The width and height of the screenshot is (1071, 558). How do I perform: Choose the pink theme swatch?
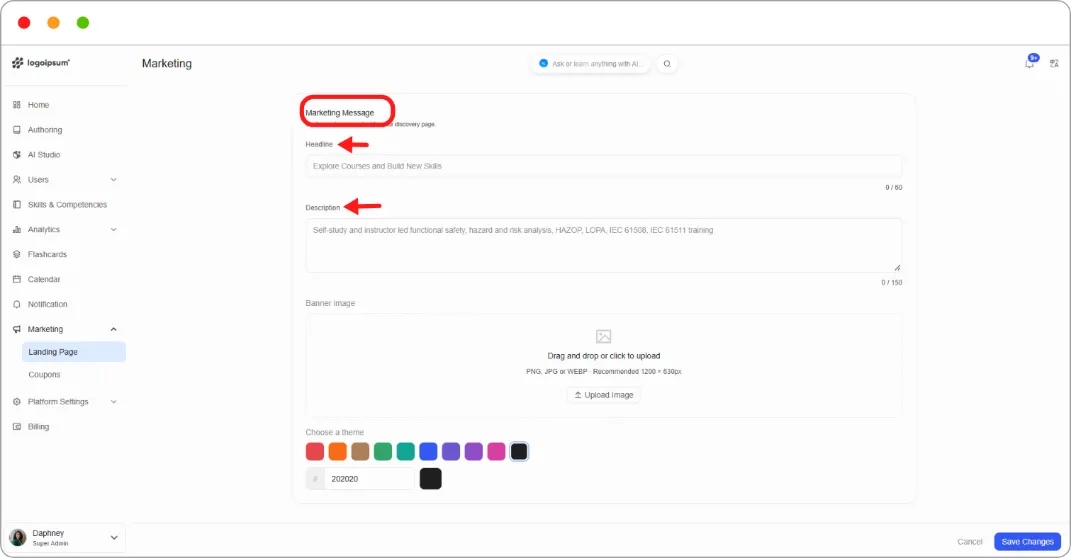(497, 451)
